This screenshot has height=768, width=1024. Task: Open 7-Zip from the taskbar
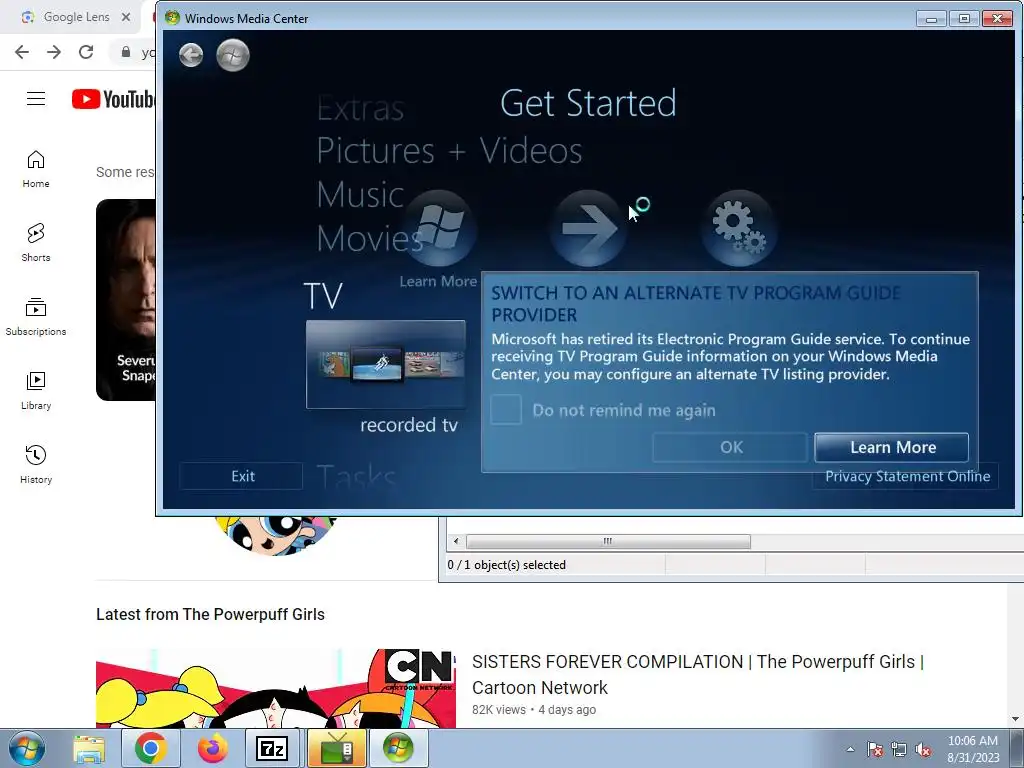tap(272, 748)
